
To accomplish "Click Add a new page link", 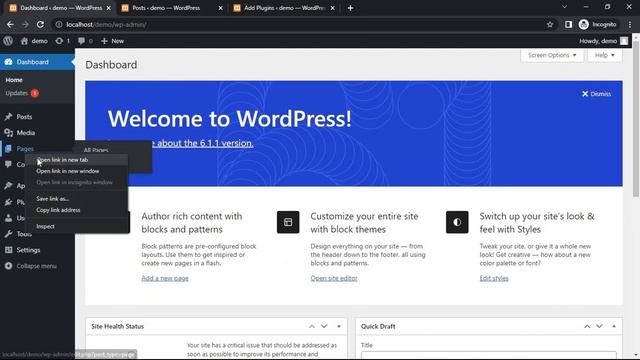I will [x=165, y=278].
